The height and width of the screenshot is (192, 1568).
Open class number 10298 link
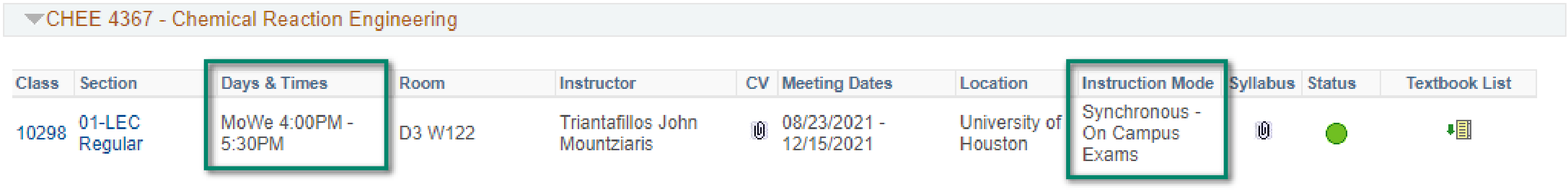coord(41,133)
